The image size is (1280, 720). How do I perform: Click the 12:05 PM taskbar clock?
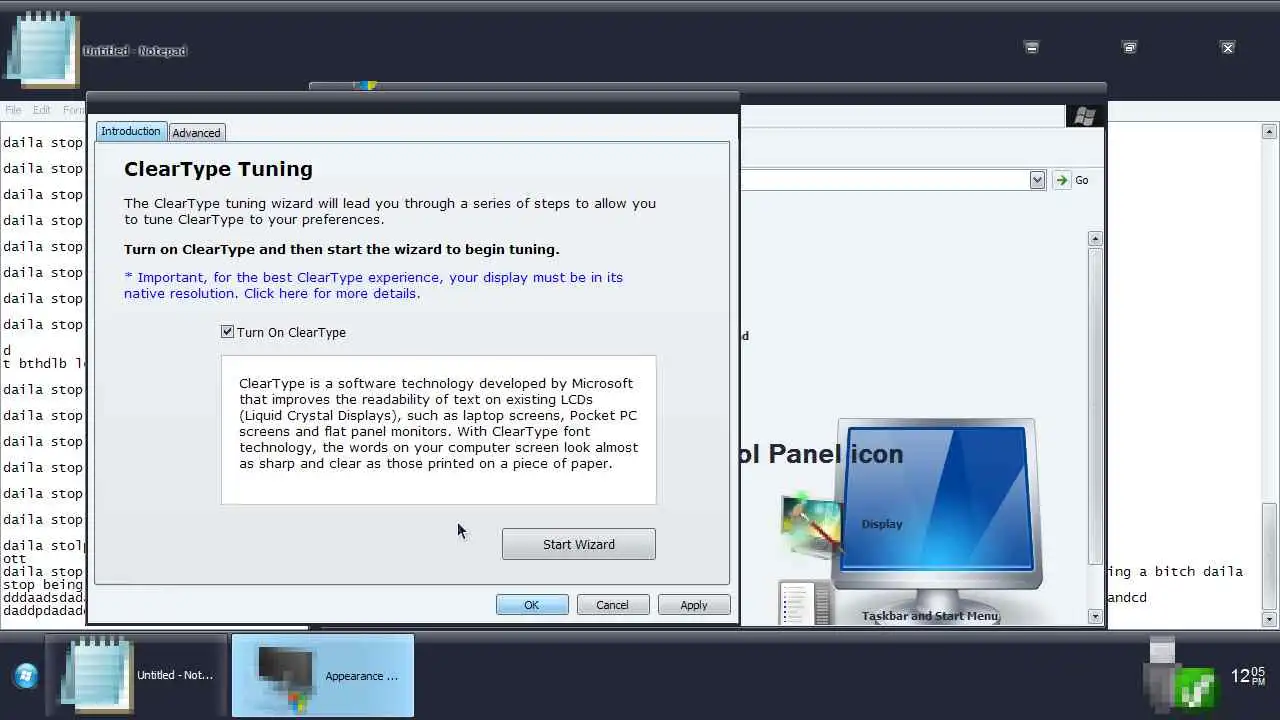point(1247,676)
